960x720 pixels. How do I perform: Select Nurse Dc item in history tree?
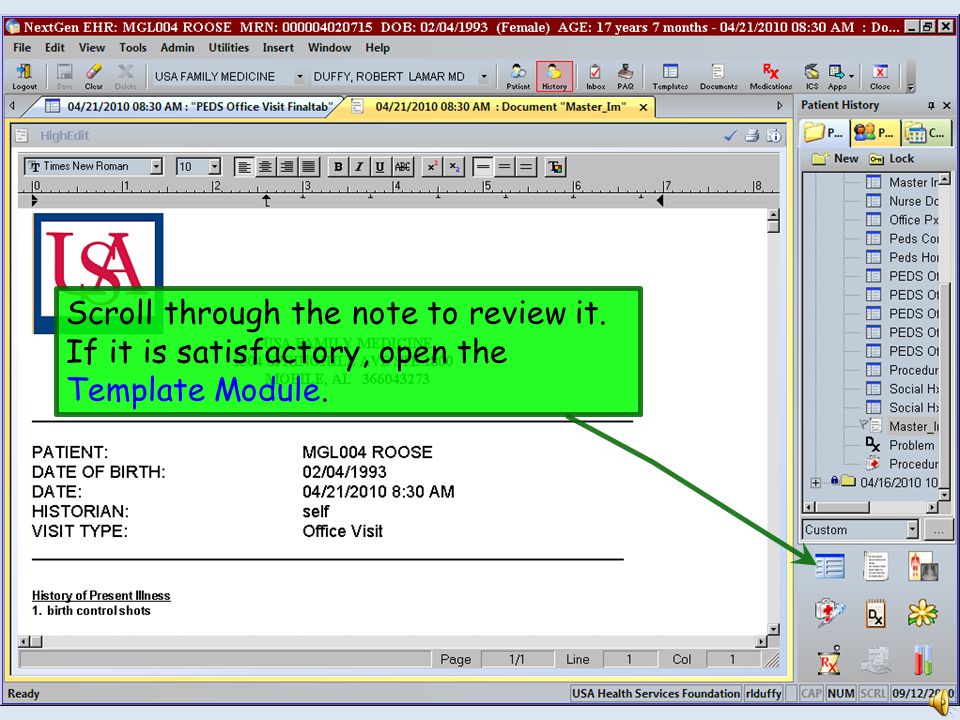(x=902, y=201)
